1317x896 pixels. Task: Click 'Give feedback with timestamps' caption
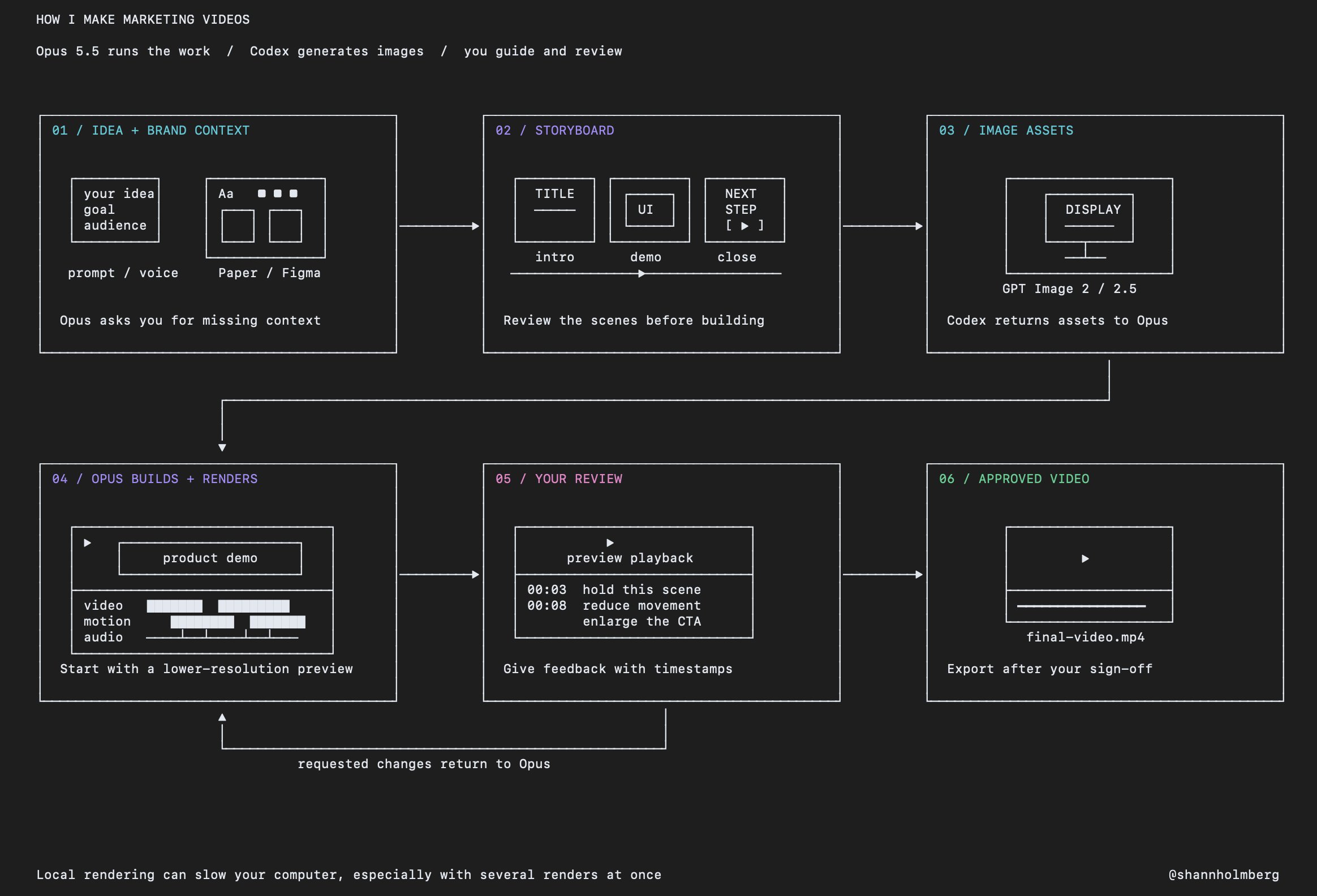618,669
